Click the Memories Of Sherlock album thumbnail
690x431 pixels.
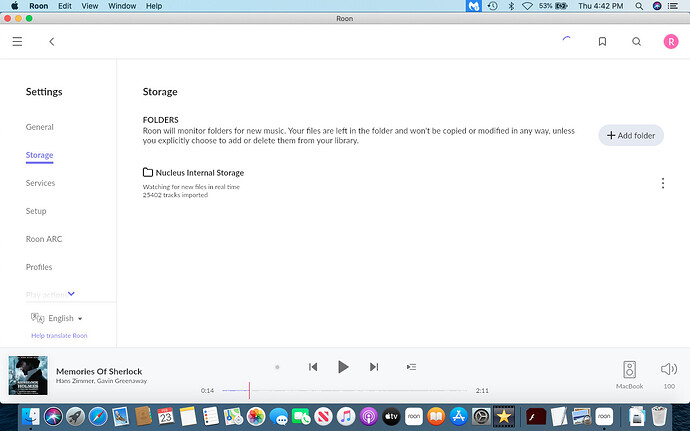click(28, 375)
